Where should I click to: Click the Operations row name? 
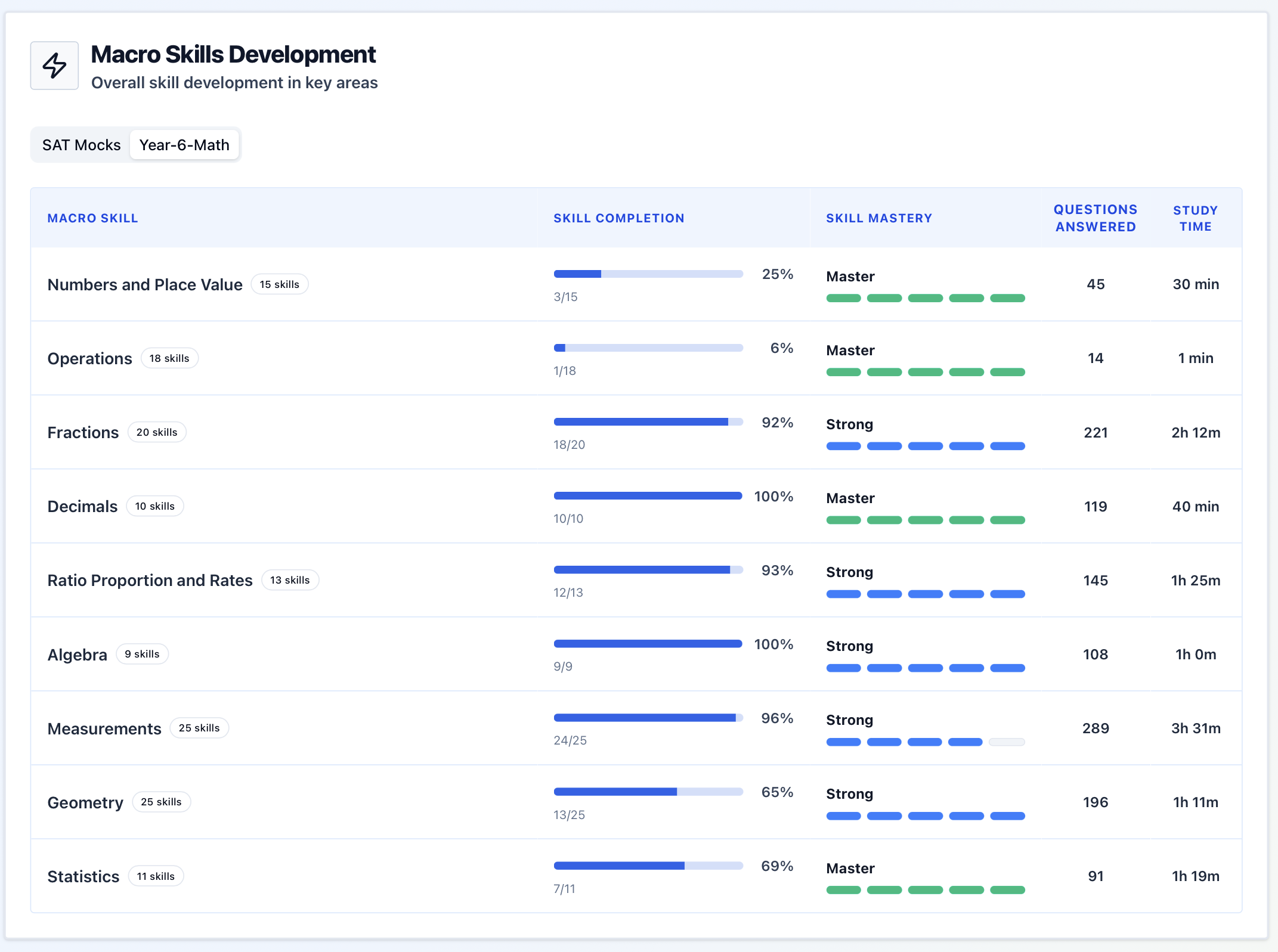pos(89,358)
